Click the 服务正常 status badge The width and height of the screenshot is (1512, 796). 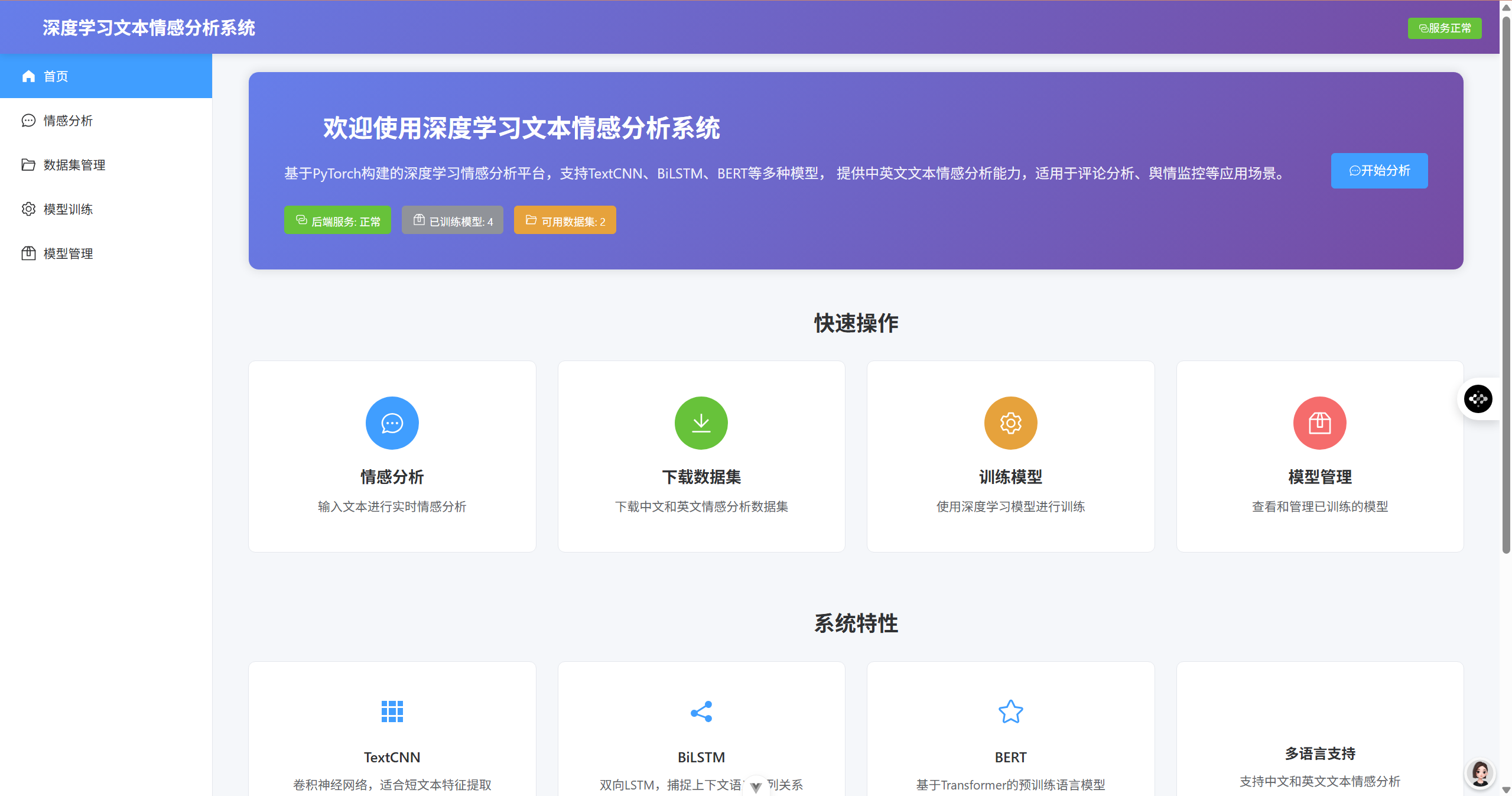1444,28
